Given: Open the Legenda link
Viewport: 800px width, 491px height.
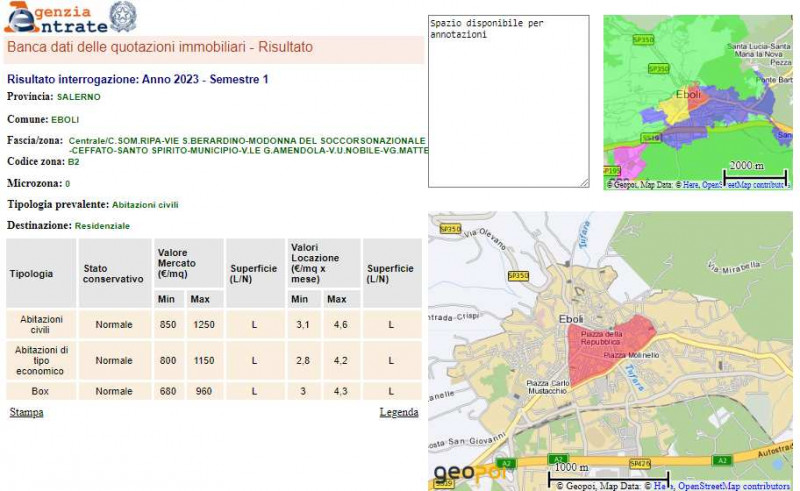Looking at the screenshot, I should coord(398,412).
